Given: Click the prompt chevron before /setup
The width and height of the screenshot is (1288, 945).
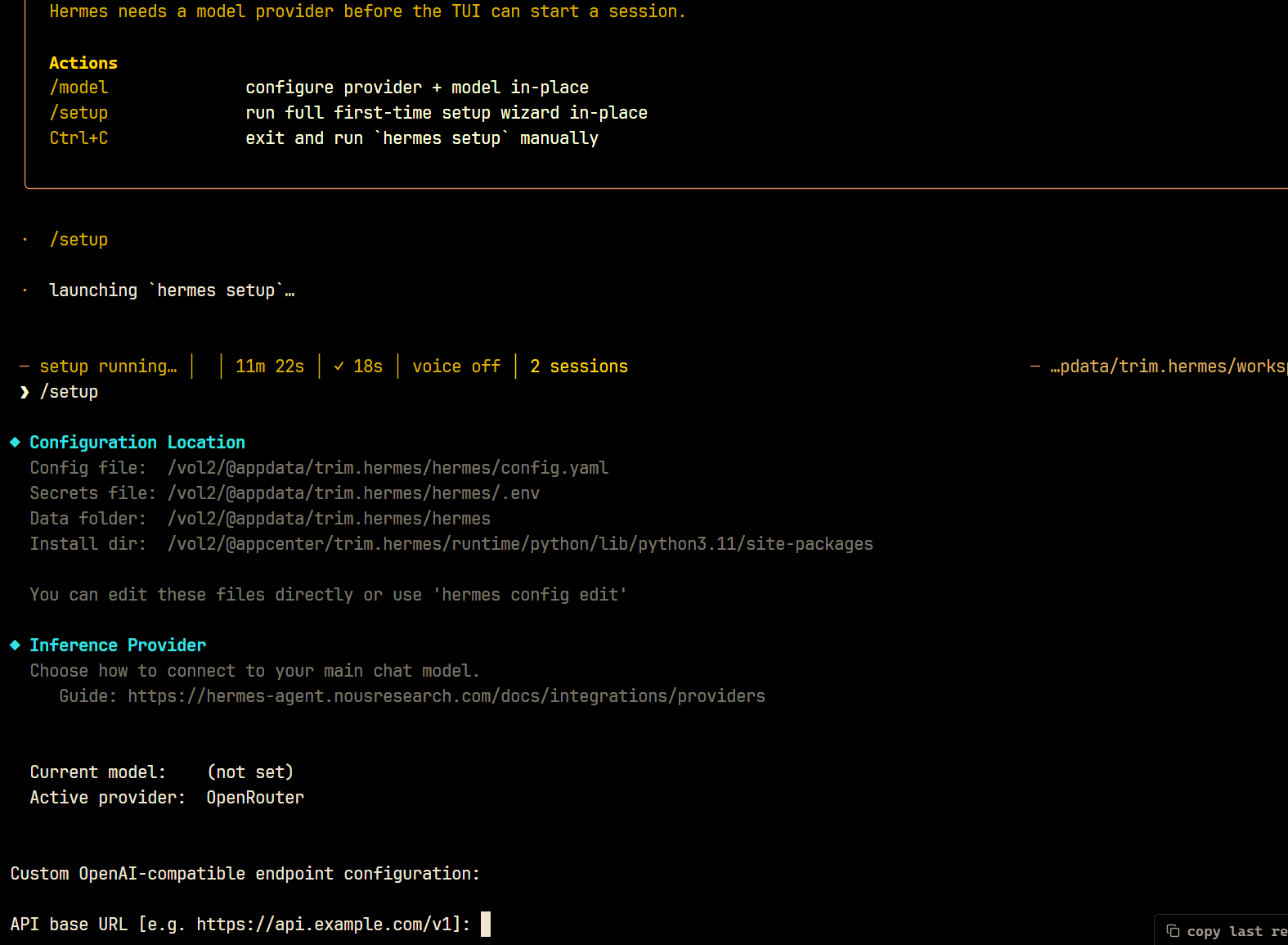Looking at the screenshot, I should (25, 392).
